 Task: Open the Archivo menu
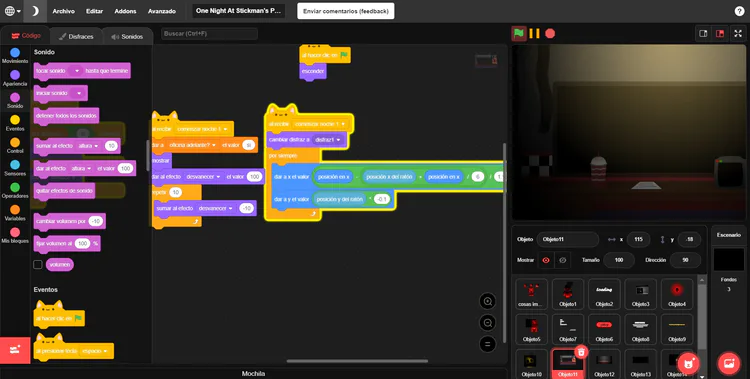(x=64, y=11)
